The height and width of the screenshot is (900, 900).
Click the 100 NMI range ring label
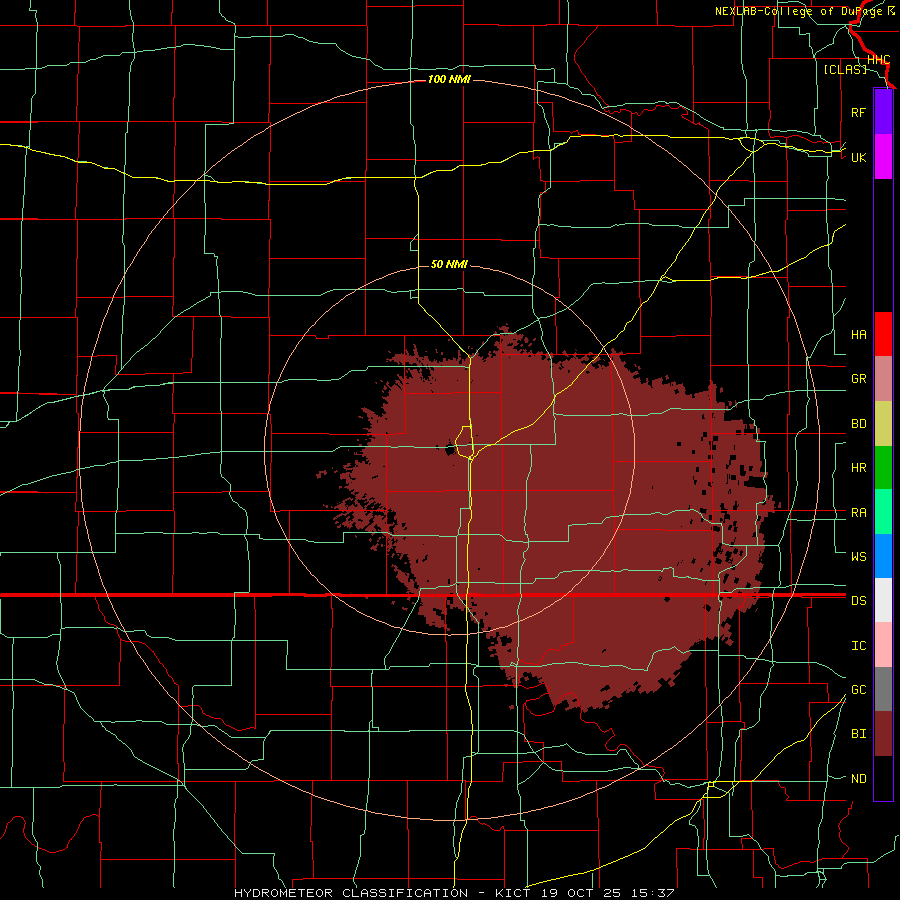coord(449,79)
